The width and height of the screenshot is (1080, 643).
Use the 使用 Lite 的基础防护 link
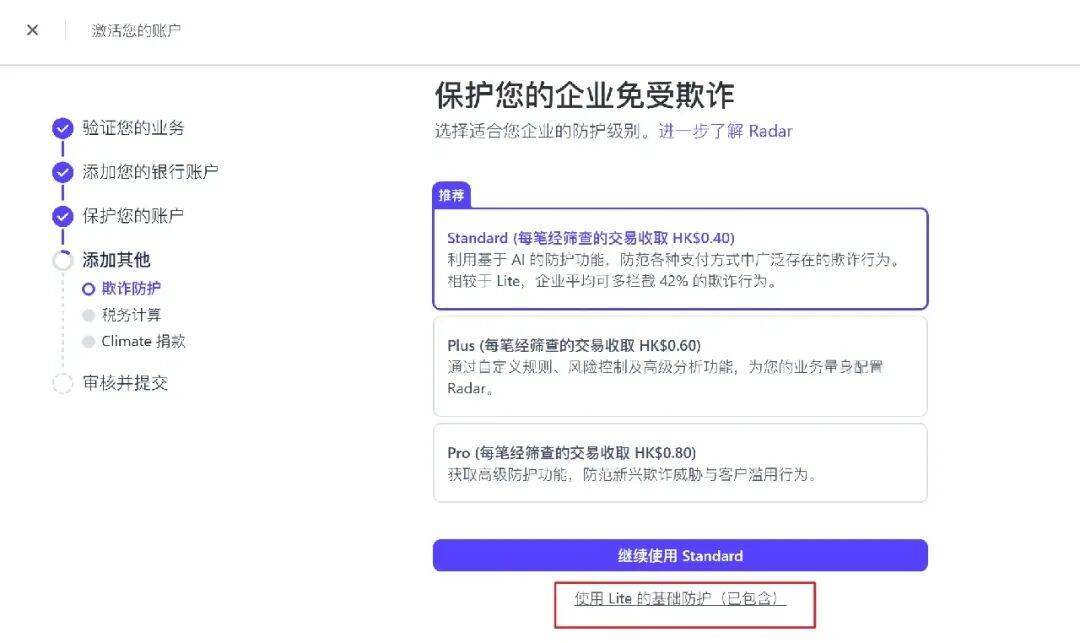(681, 599)
